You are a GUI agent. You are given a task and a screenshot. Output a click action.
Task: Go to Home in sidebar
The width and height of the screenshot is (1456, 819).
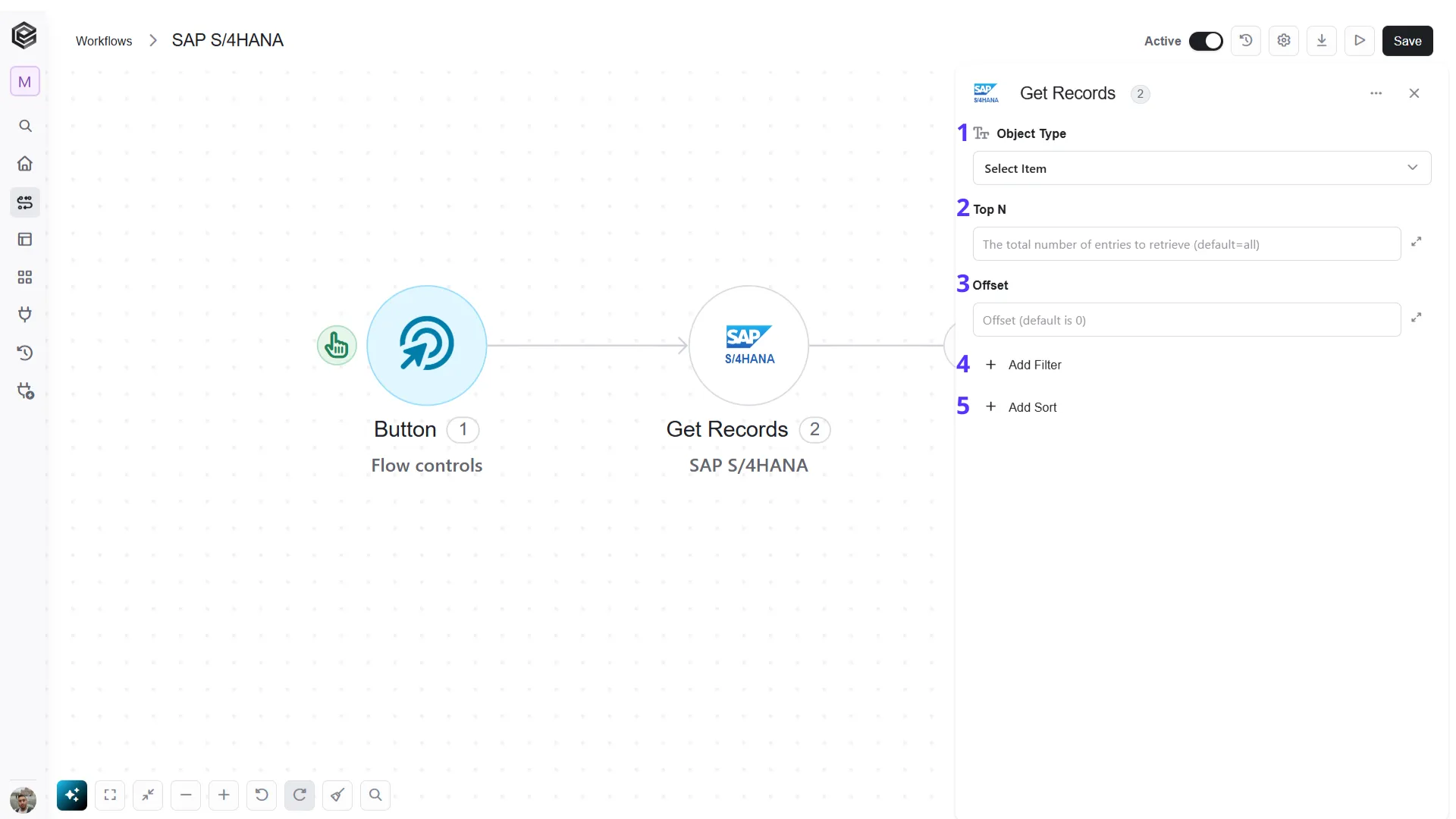coord(25,164)
